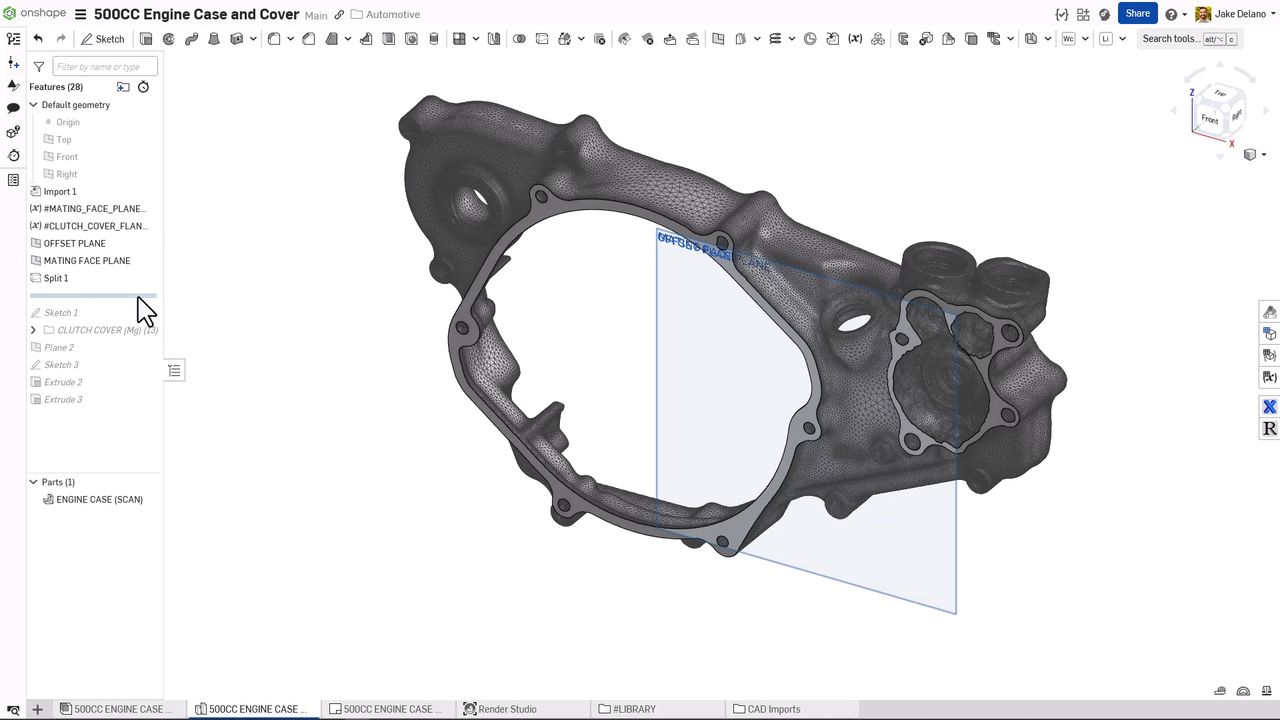Select the Loft tool
The width and height of the screenshot is (1280, 720).
point(213,38)
